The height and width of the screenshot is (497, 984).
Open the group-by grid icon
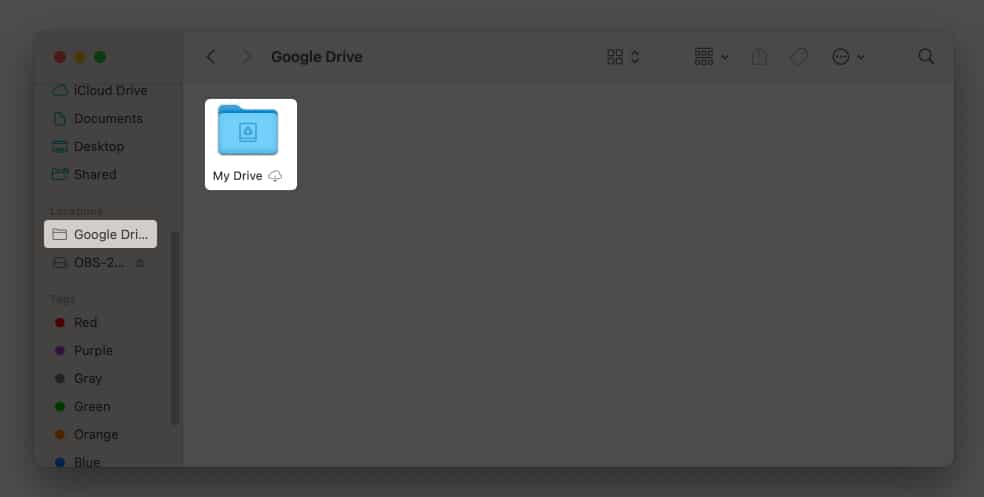click(x=703, y=56)
